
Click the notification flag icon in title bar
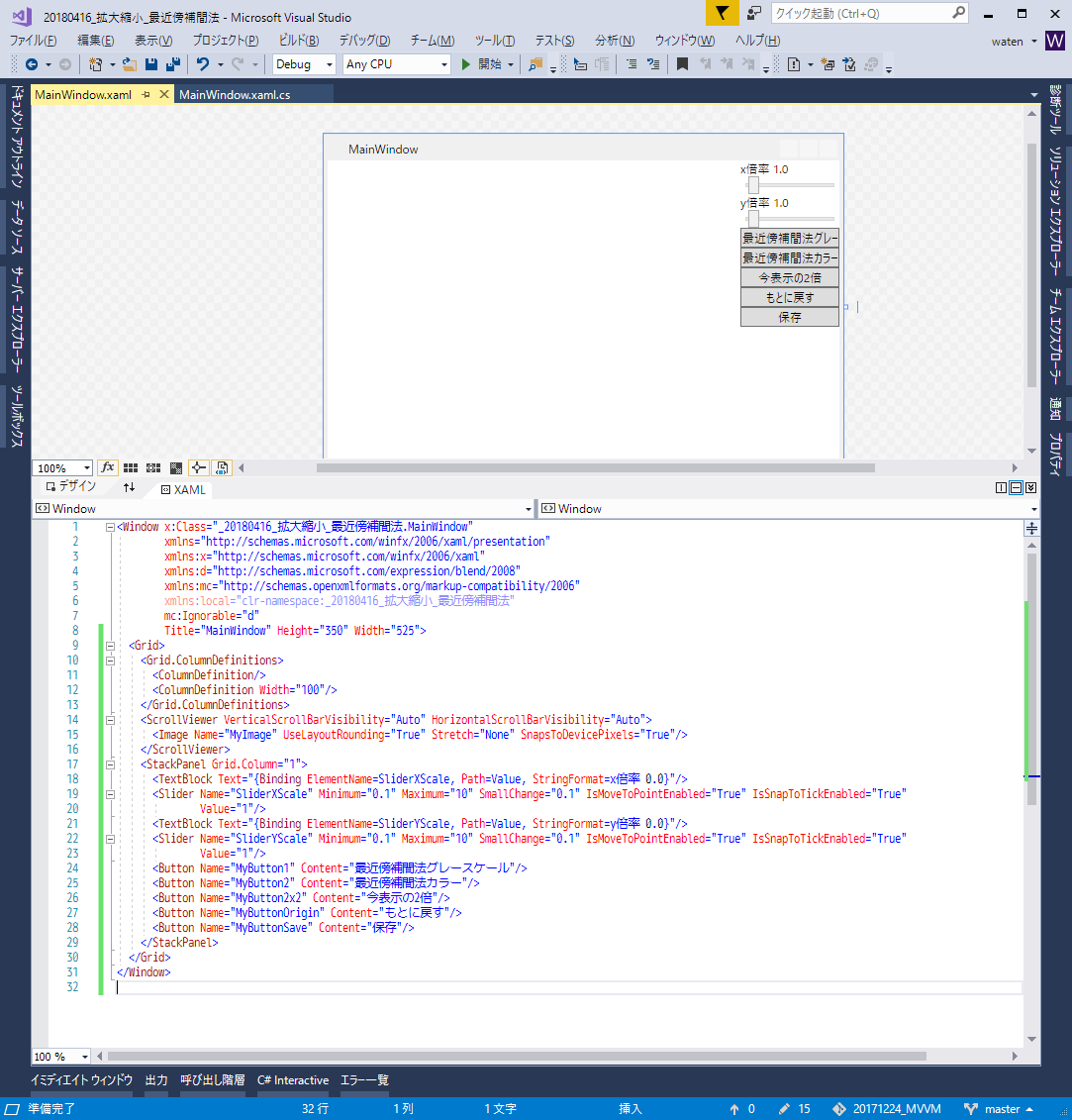coord(722,13)
